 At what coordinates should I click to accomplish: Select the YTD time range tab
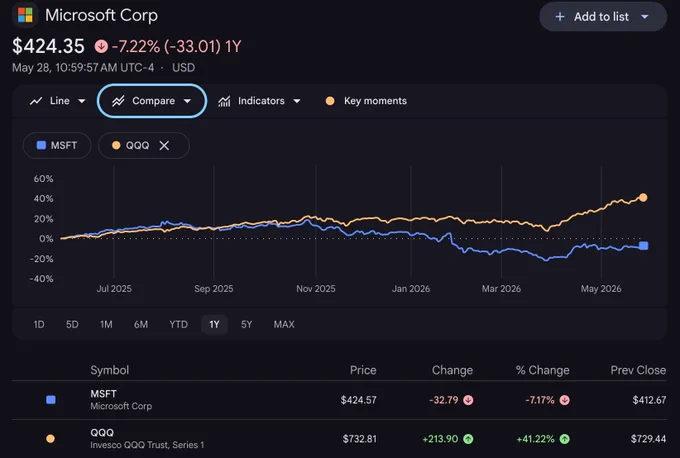coord(178,324)
